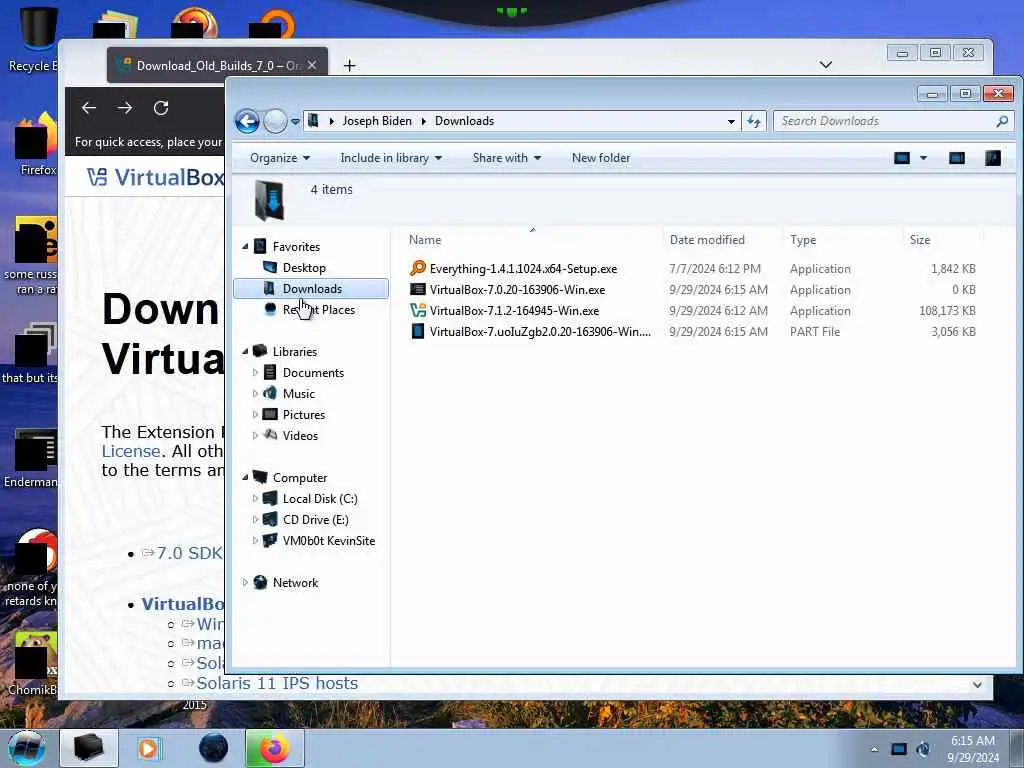Click the Firefox forward arrow button
Image resolution: width=1024 pixels, height=768 pixels.
pyautogui.click(x=125, y=108)
